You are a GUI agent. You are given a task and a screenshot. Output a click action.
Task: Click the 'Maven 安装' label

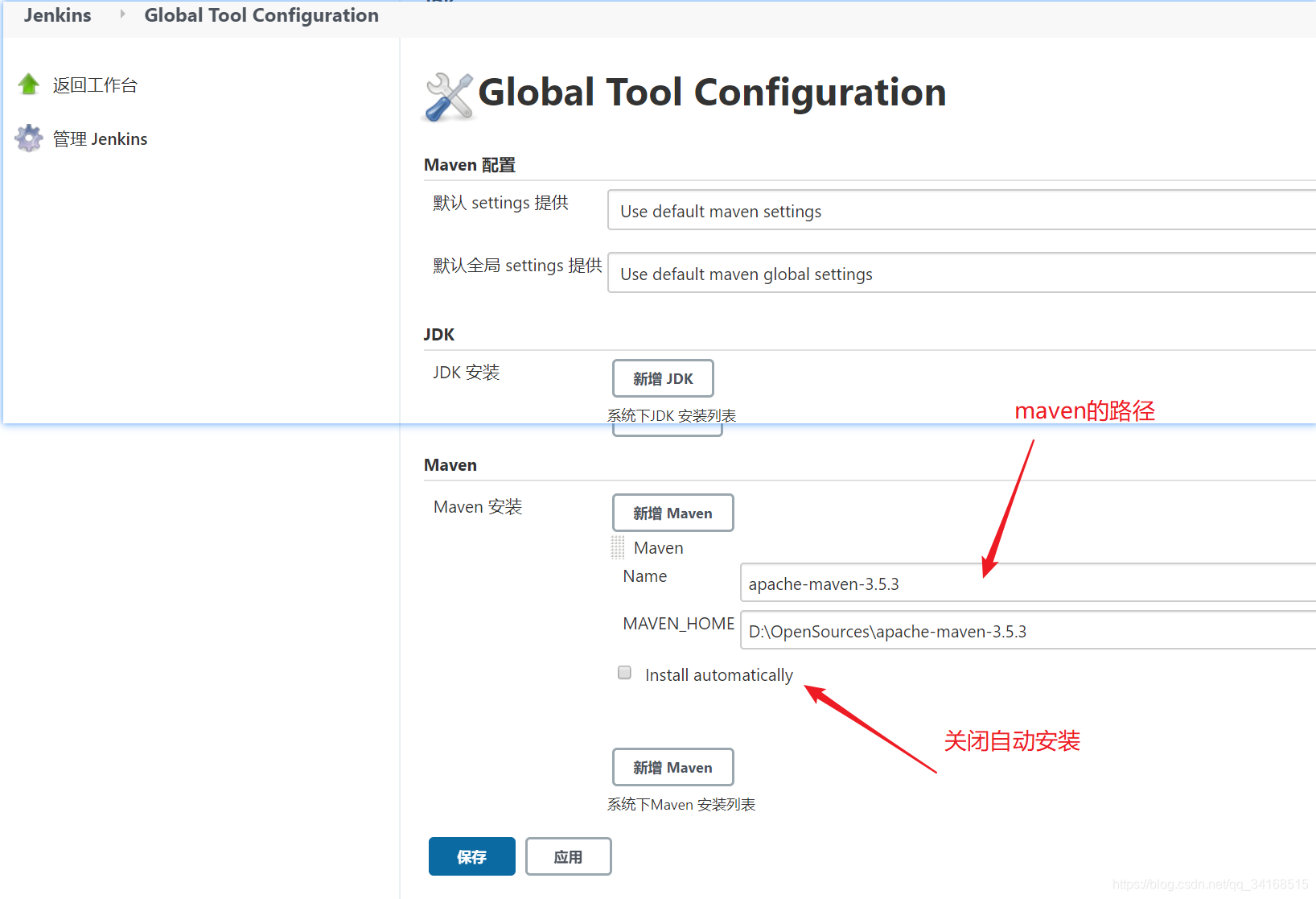click(478, 507)
